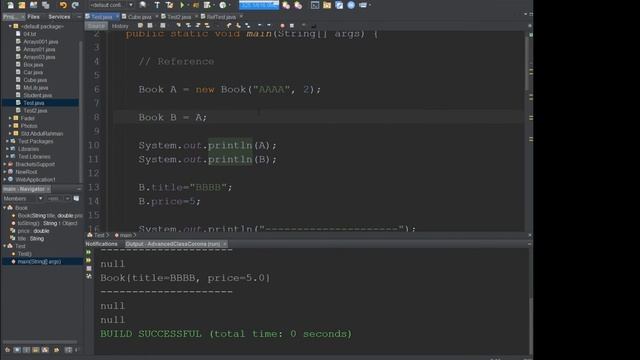This screenshot has width=640, height=360.
Task: Close the Output run tab
Action: click(x=224, y=244)
